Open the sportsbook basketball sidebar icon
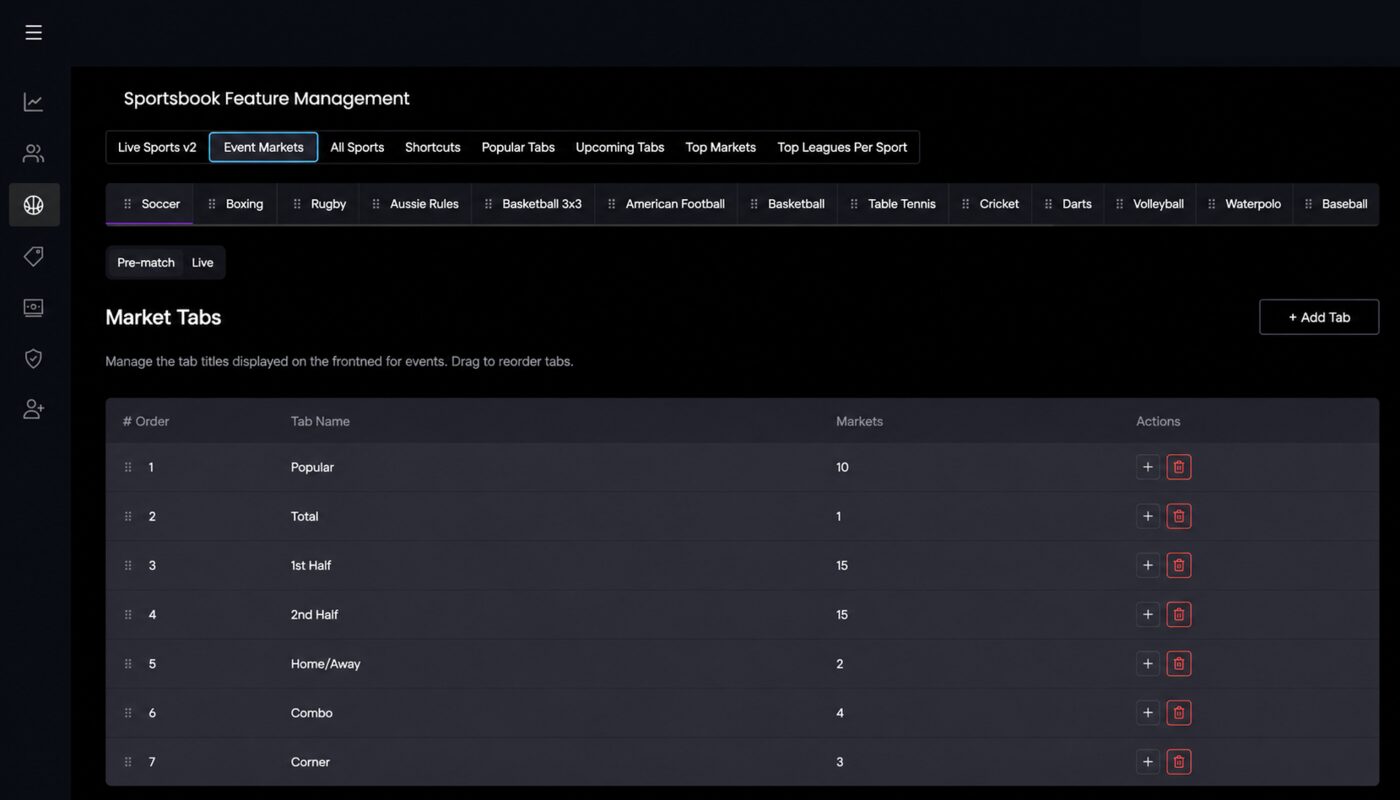Viewport: 1400px width, 800px height. point(33,205)
